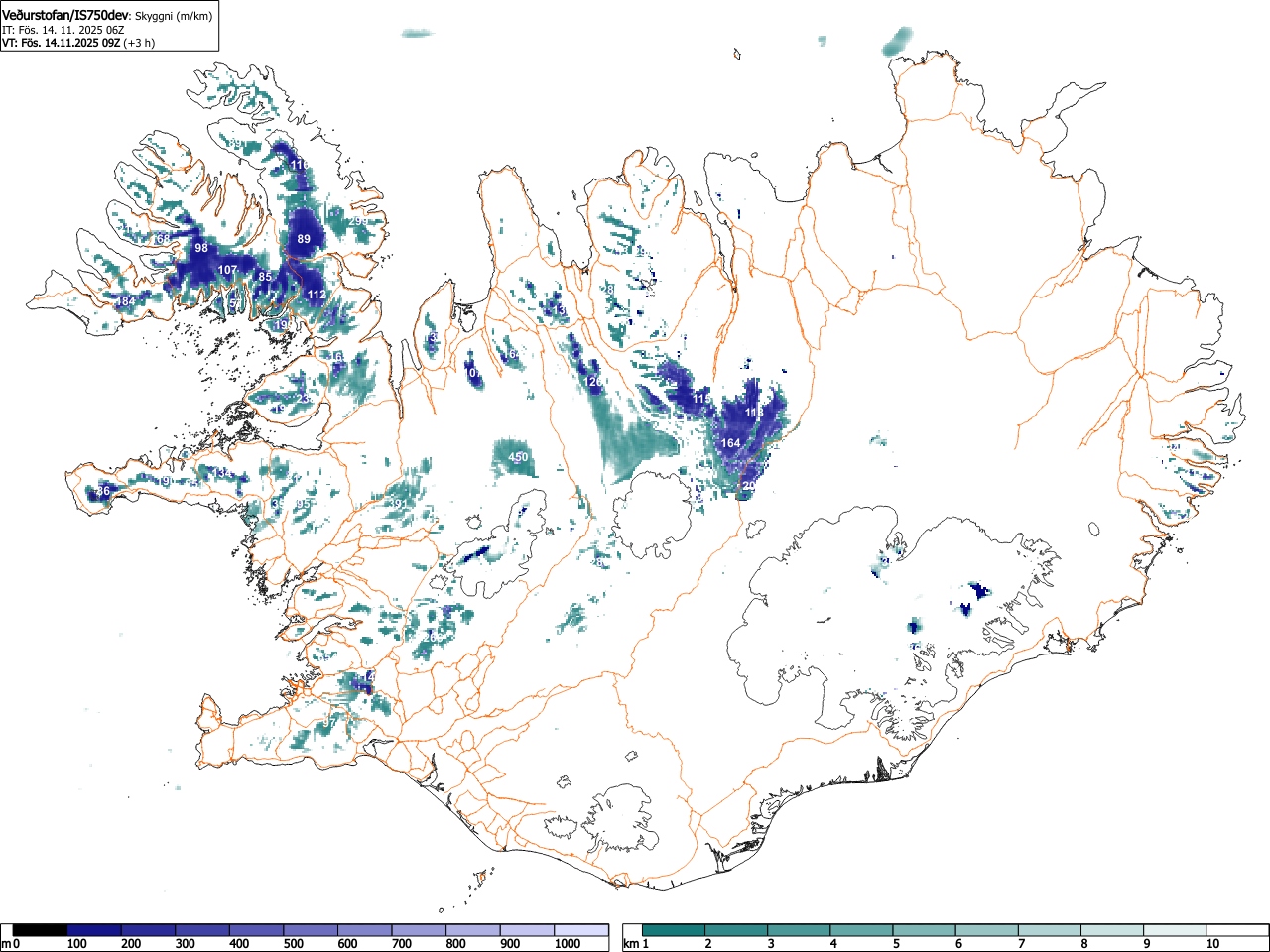The height and width of the screenshot is (952, 1270).
Task: Pick the 1–2 km dark teal swatch
Action: [674, 930]
